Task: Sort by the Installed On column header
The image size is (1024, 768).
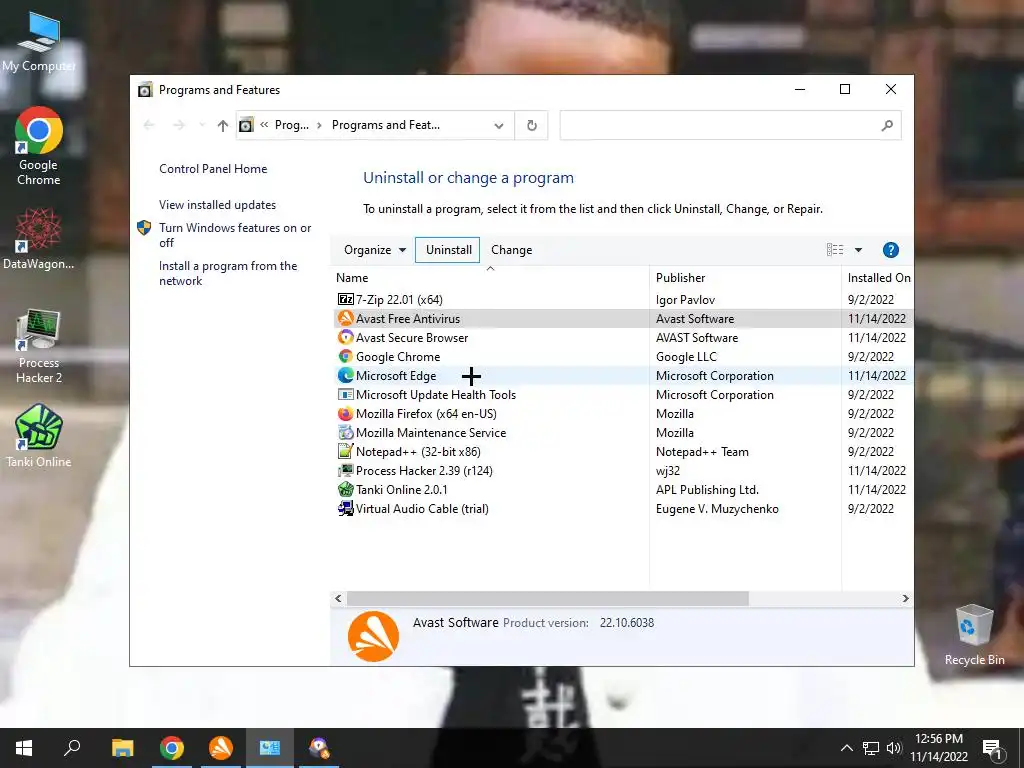Action: tap(878, 278)
